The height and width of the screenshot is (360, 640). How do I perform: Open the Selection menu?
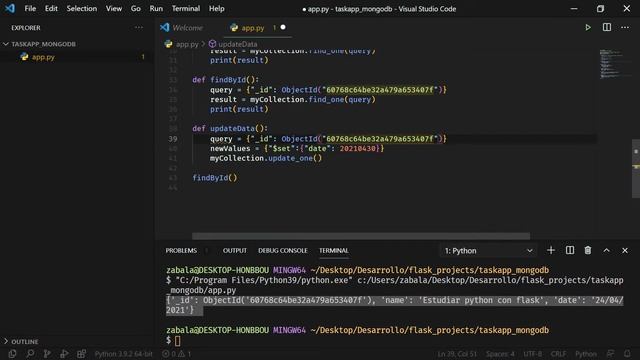pyautogui.click(x=82, y=9)
